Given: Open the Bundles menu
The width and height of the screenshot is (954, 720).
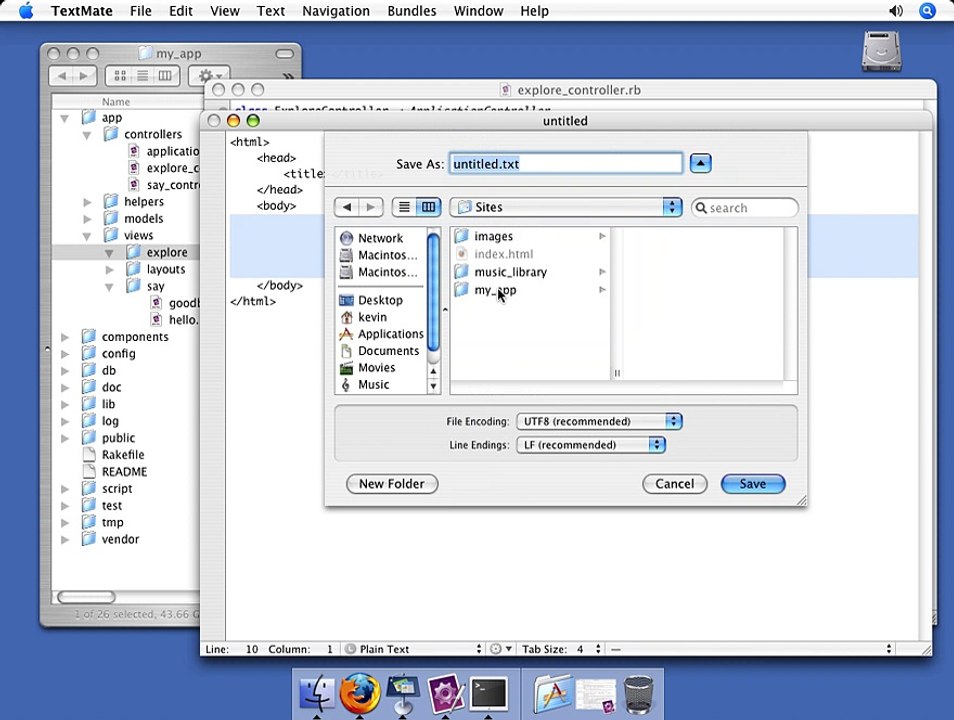Looking at the screenshot, I should point(412,11).
